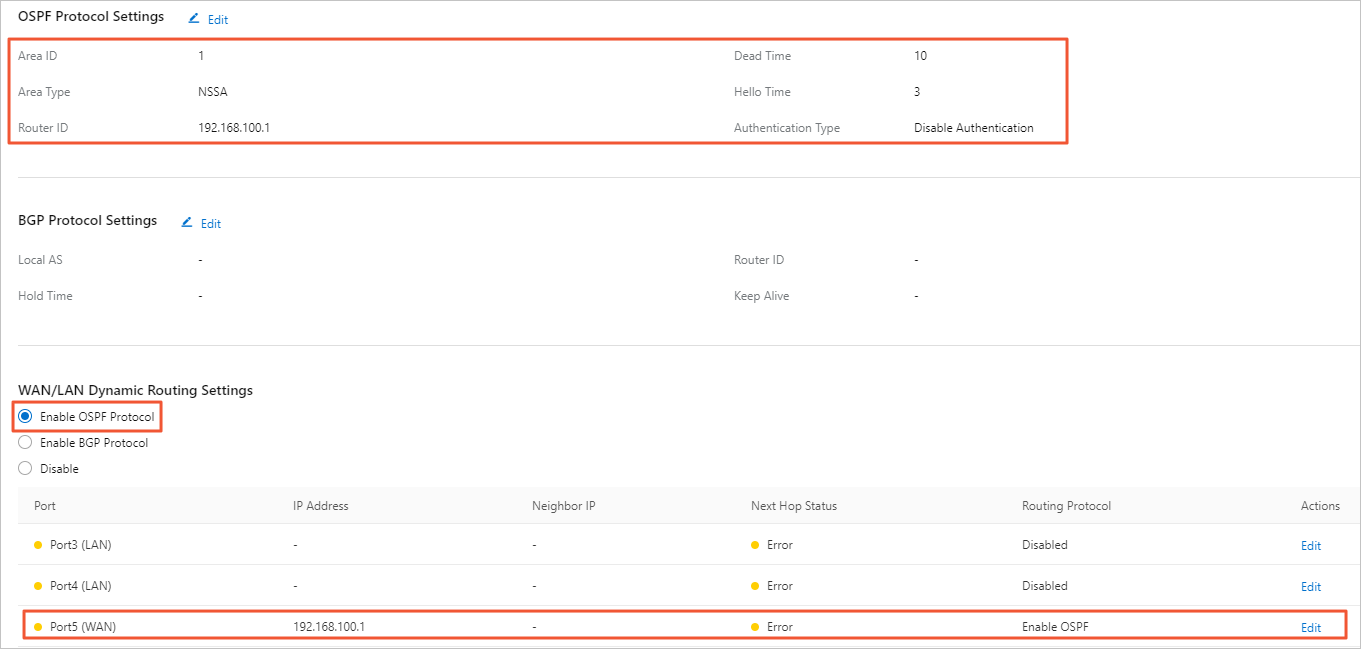The width and height of the screenshot is (1361, 649).
Task: Click the Local AS label
Action: click(x=40, y=260)
